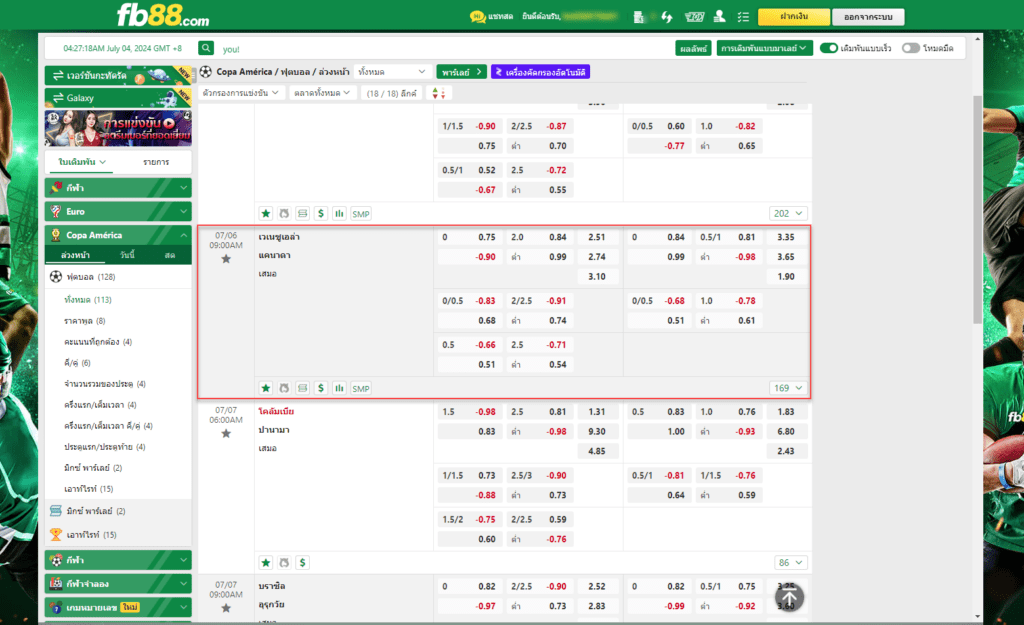The height and width of the screenshot is (625, 1024).
Task: Open bar chart icon in the 202 markets row
Action: click(339, 214)
